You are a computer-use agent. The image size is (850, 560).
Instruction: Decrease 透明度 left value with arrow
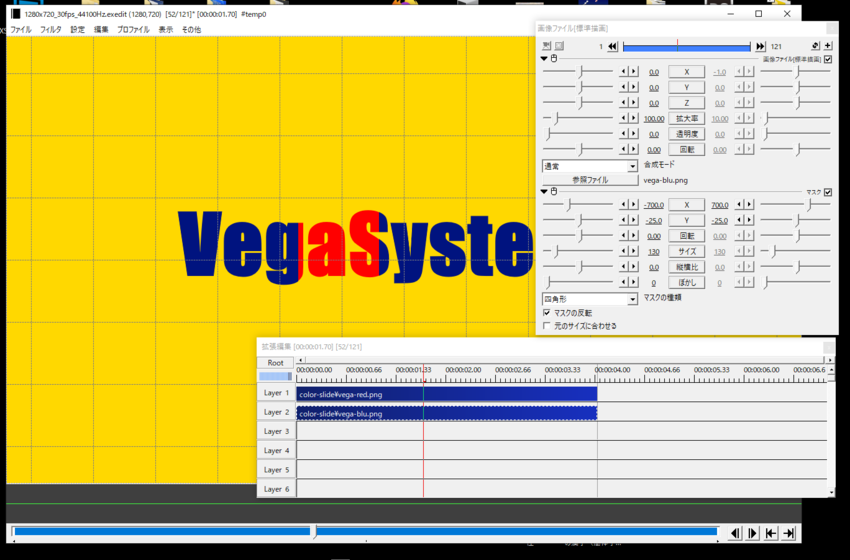pos(624,134)
